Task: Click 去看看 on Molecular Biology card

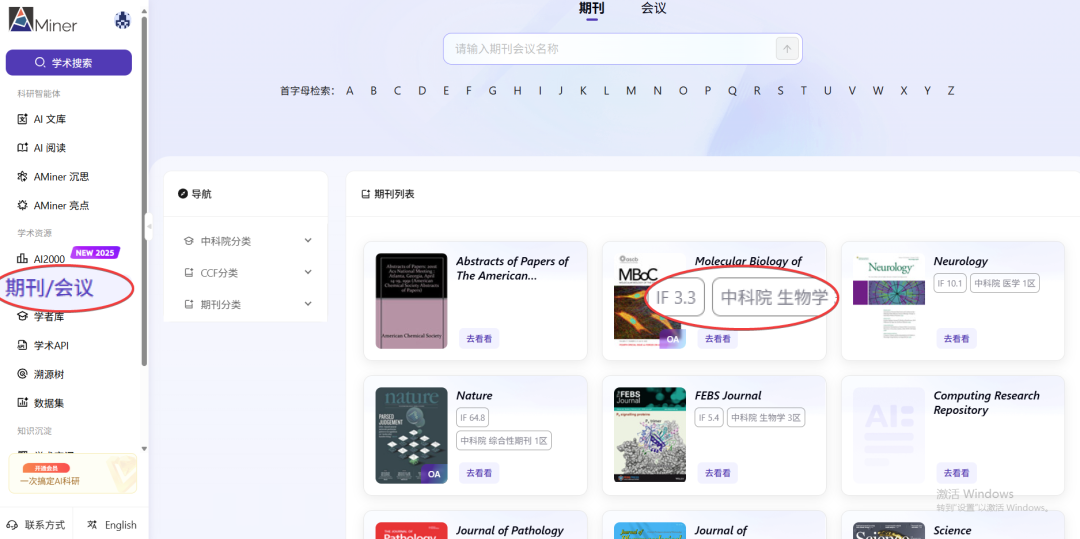Action: point(718,339)
